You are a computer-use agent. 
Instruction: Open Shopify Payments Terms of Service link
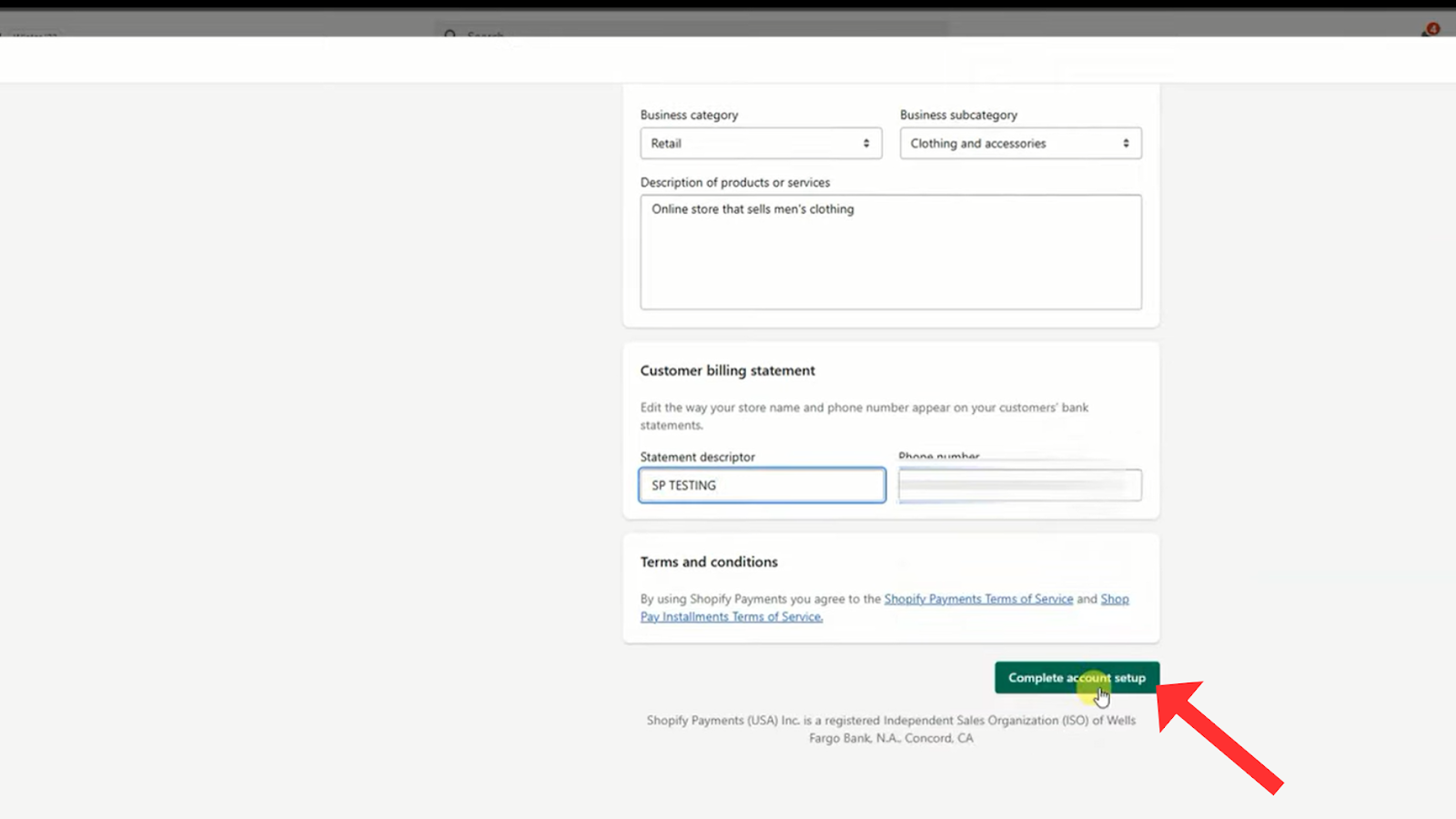978,599
